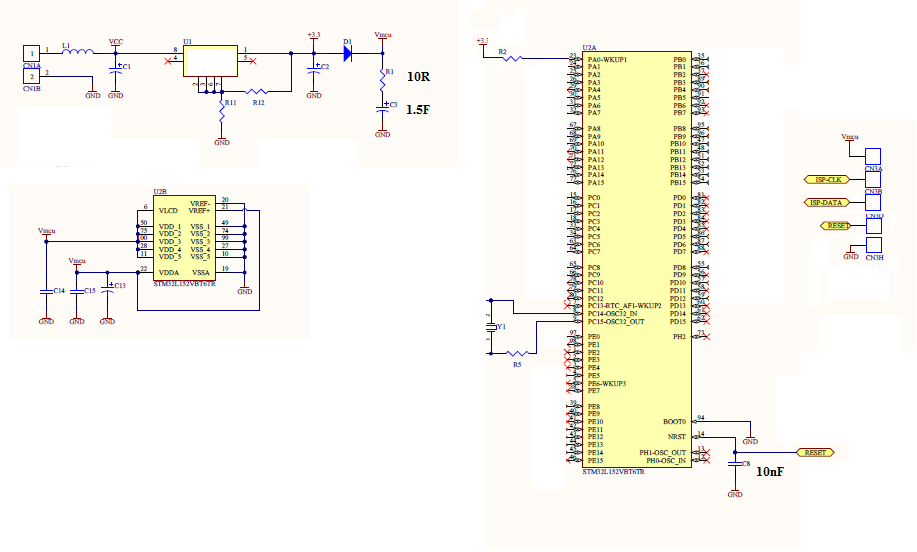917x552 pixels.
Task: Select the ISP-CLK net port
Action: [826, 180]
